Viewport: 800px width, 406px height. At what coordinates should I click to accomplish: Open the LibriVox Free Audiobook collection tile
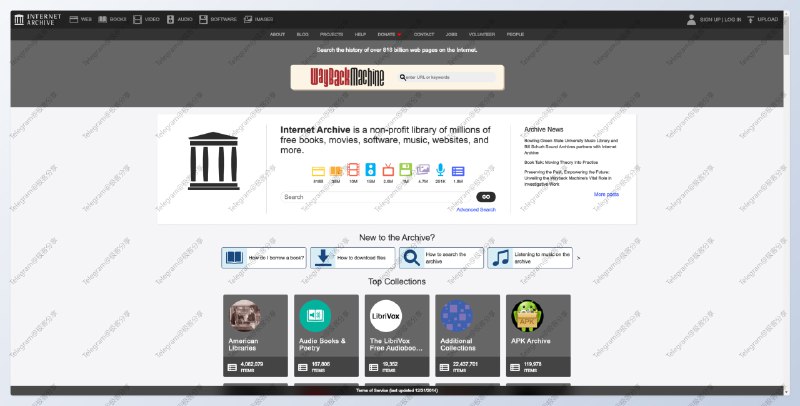pos(396,337)
